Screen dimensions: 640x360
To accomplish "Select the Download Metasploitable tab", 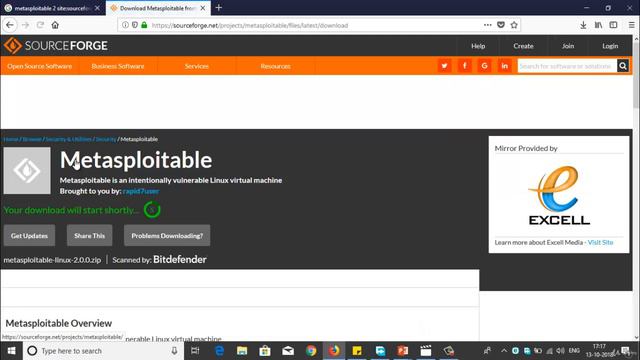I will click(x=158, y=8).
